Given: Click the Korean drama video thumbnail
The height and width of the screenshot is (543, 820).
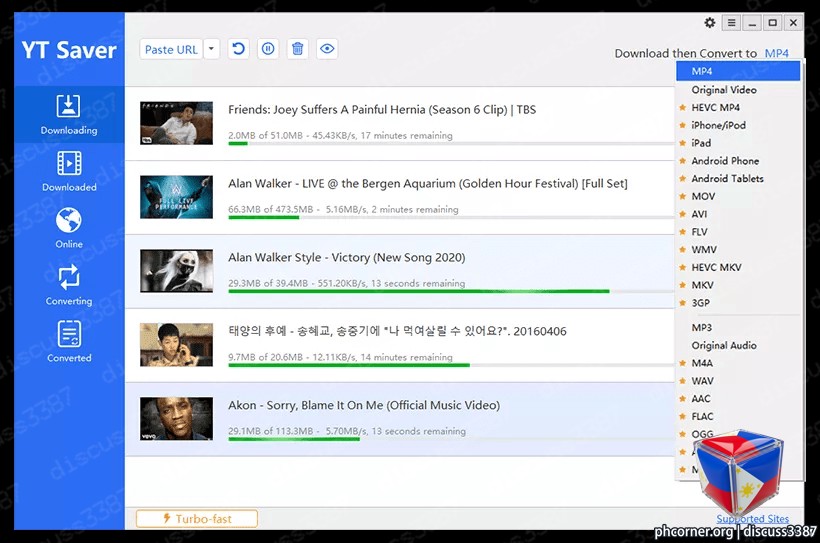Looking at the screenshot, I should 176,345.
